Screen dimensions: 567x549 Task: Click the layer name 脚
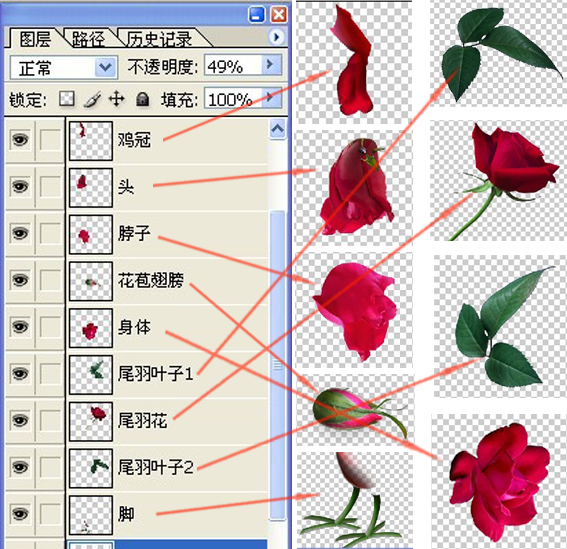[126, 514]
